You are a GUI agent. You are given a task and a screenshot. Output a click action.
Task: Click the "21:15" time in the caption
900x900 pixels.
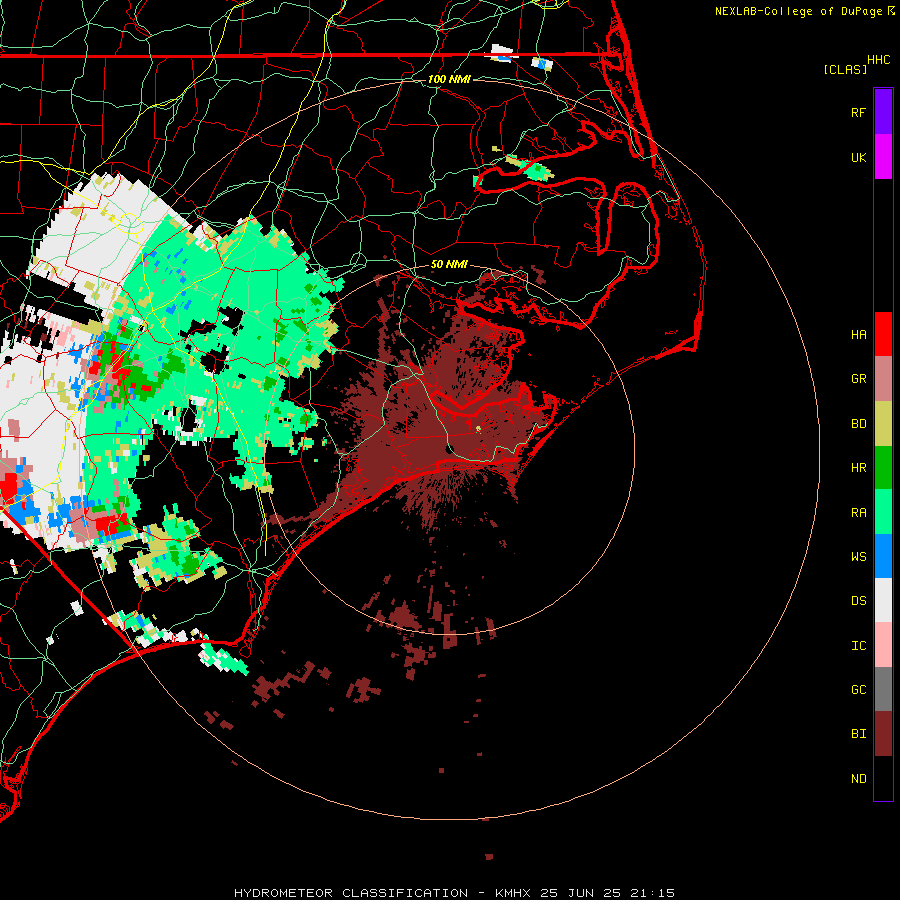click(658, 893)
